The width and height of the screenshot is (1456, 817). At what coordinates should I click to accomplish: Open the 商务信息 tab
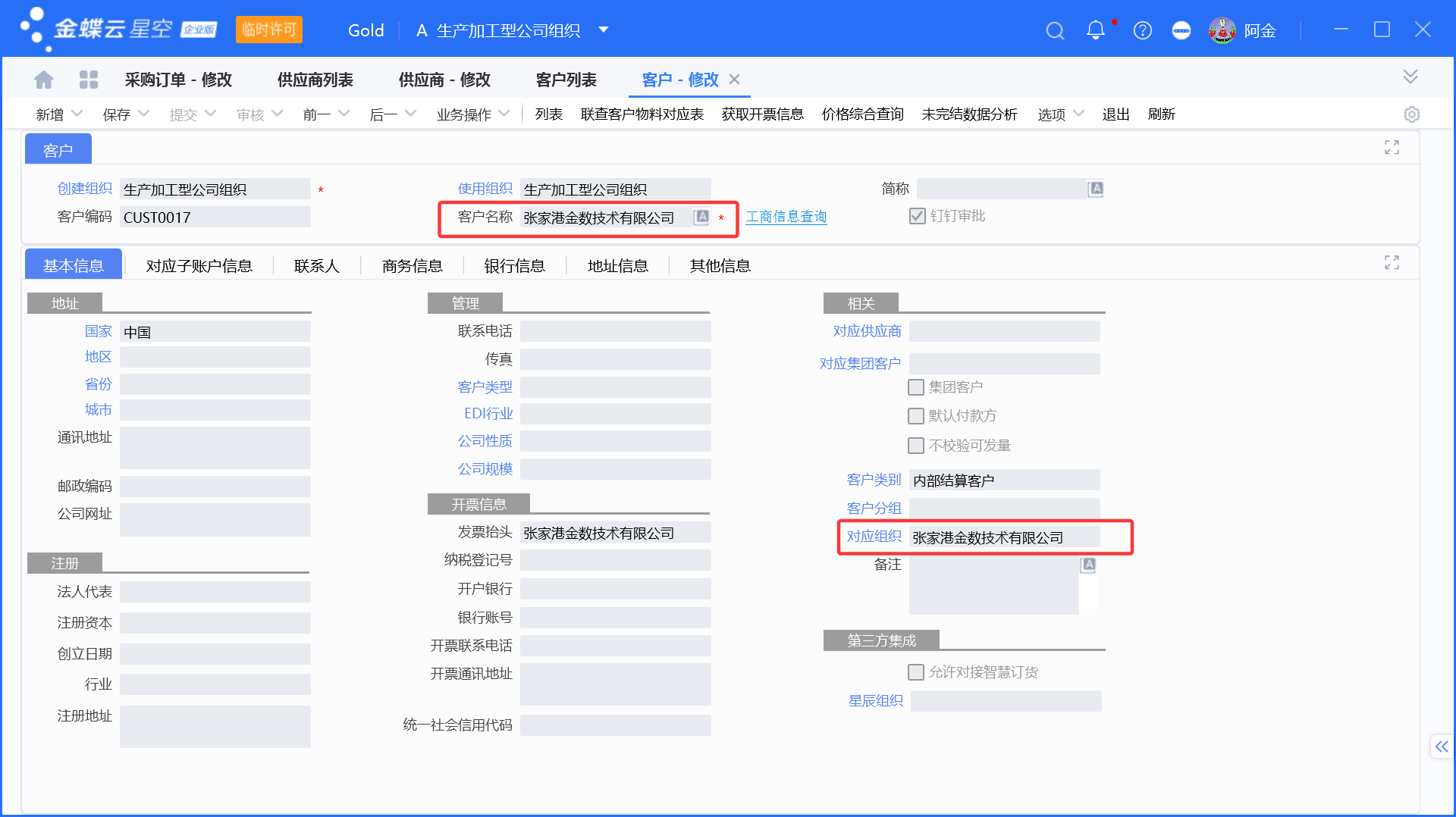tap(412, 266)
